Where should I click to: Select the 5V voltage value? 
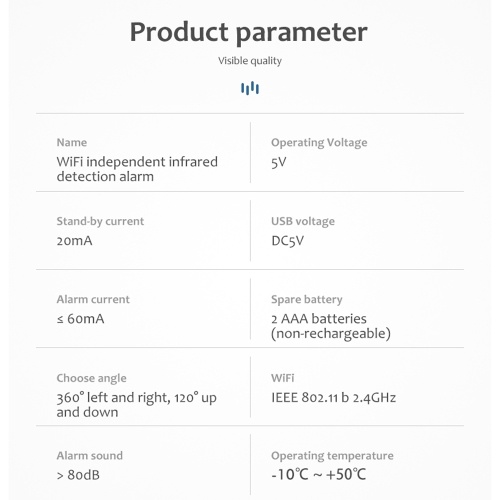pos(279,162)
